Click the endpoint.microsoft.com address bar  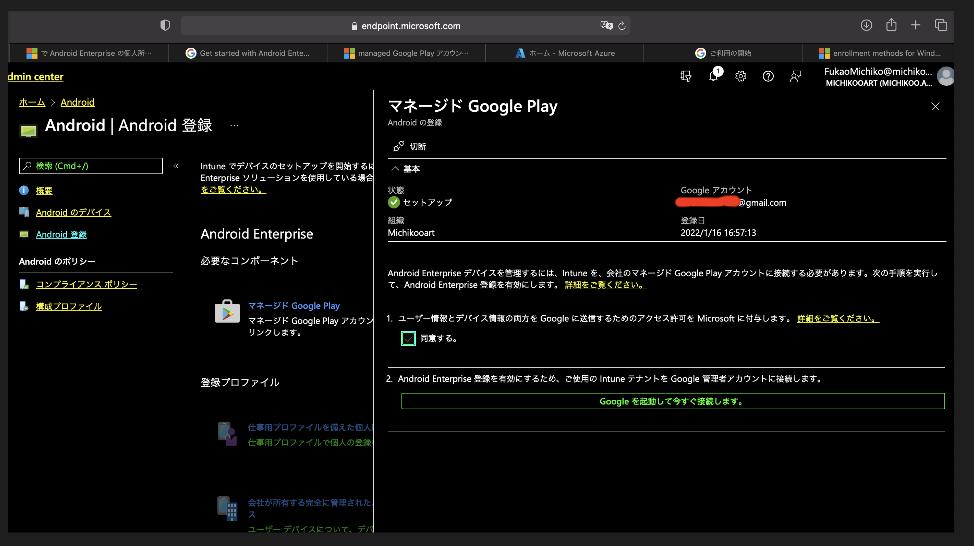pos(405,25)
